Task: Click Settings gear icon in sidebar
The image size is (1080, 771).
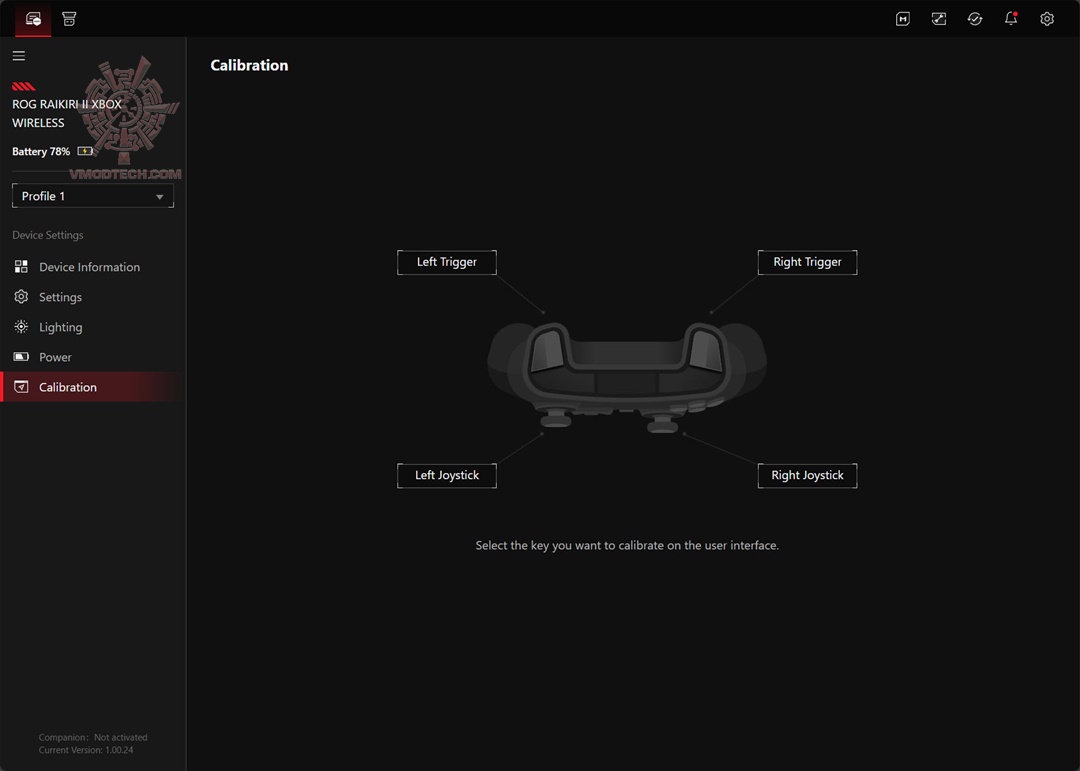Action: (21, 296)
